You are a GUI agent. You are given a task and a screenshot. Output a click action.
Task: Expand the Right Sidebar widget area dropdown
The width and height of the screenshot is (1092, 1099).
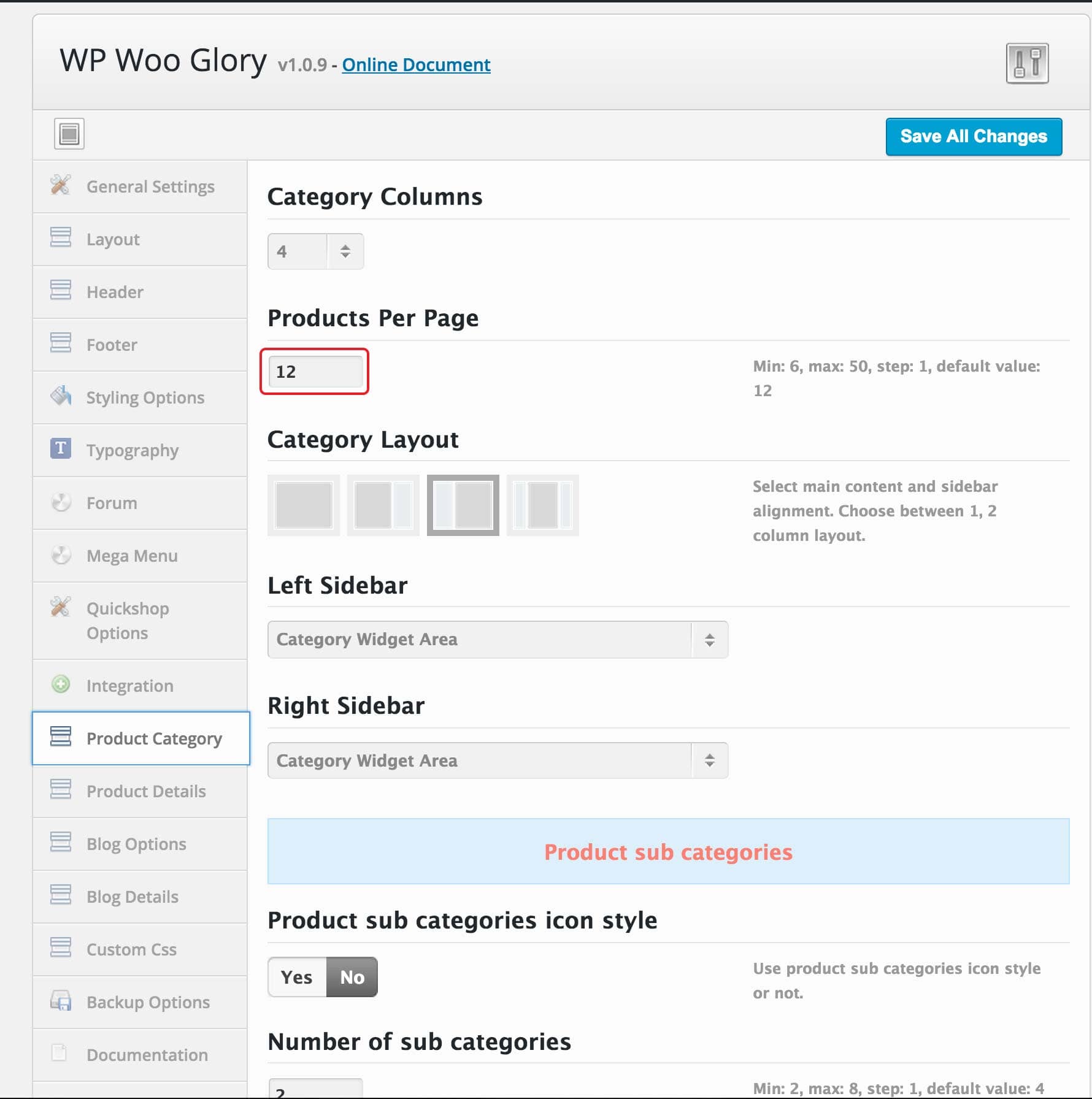(498, 760)
